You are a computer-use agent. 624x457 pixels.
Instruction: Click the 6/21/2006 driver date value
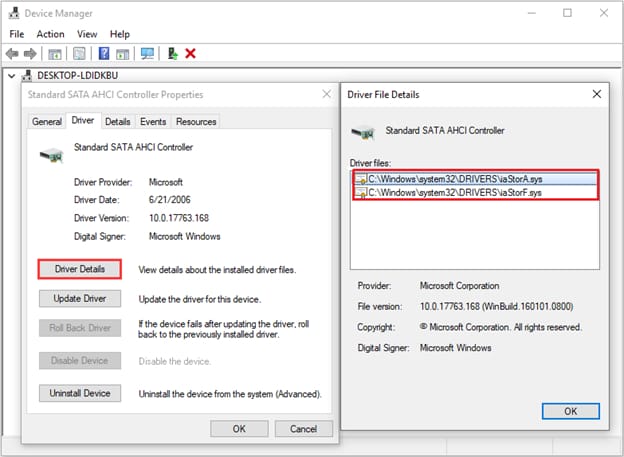pyautogui.click(x=170, y=200)
